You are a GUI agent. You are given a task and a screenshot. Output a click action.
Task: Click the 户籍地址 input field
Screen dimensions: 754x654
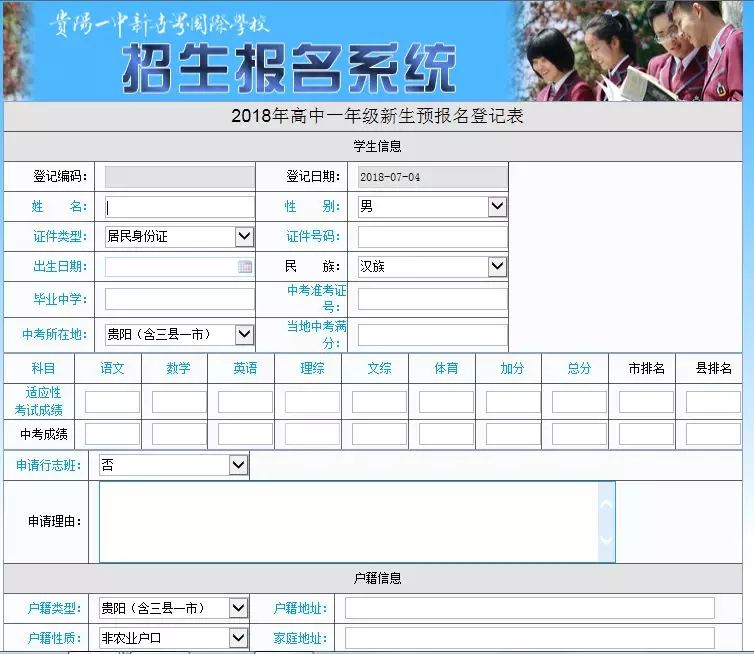tap(529, 608)
